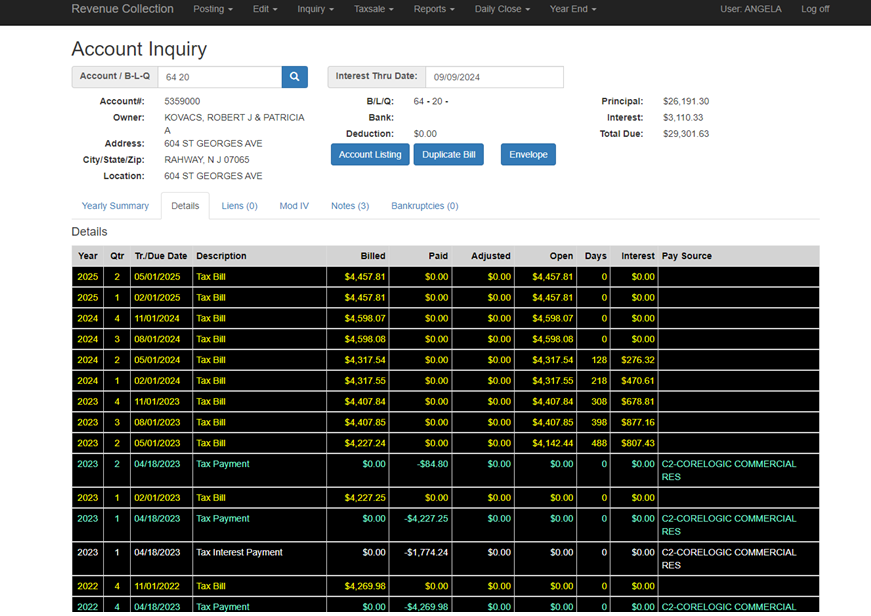Click the $4,598.07 billed amount
871x616 pixels.
[x=364, y=318]
